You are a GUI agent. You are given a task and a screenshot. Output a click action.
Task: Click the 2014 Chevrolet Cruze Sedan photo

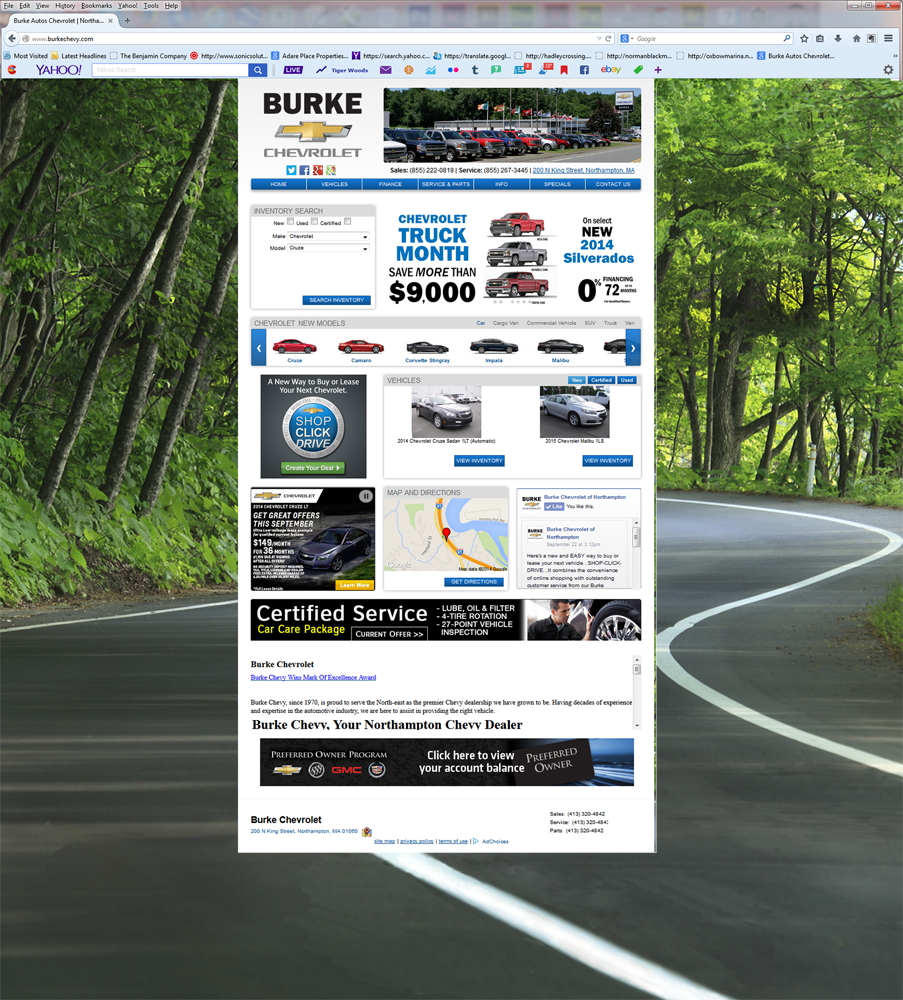(446, 412)
